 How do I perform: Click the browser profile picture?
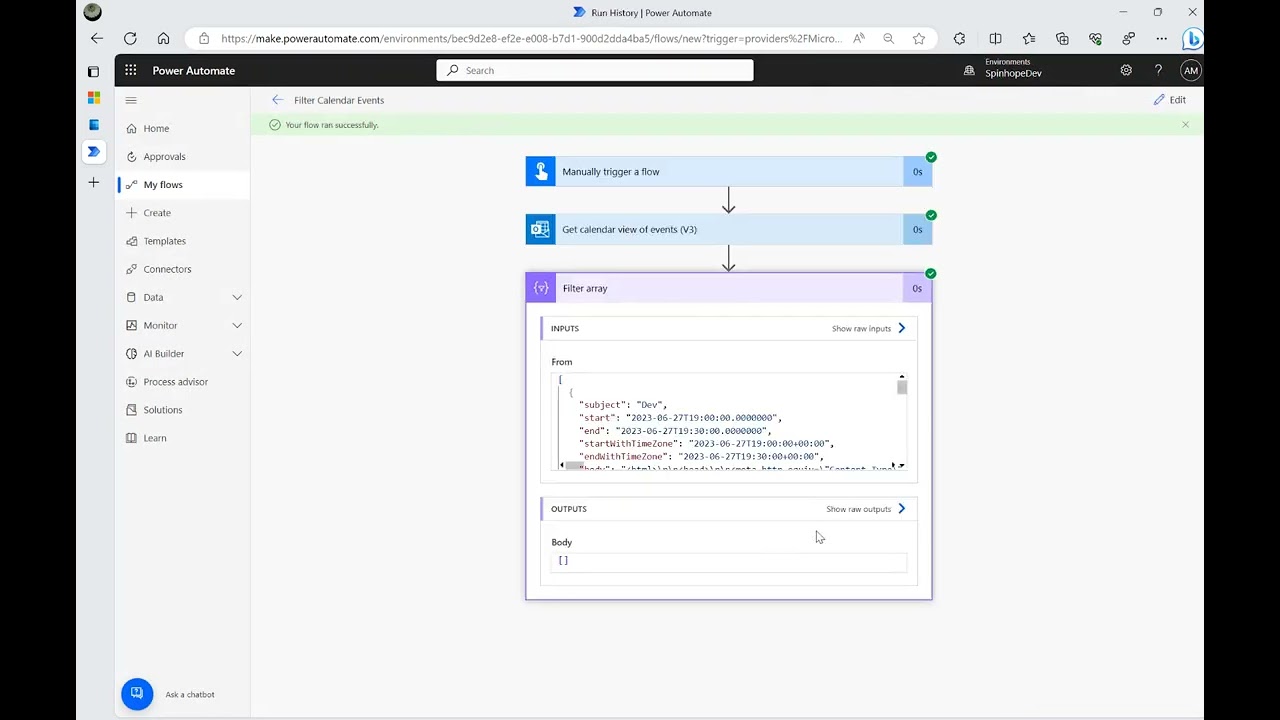(92, 12)
